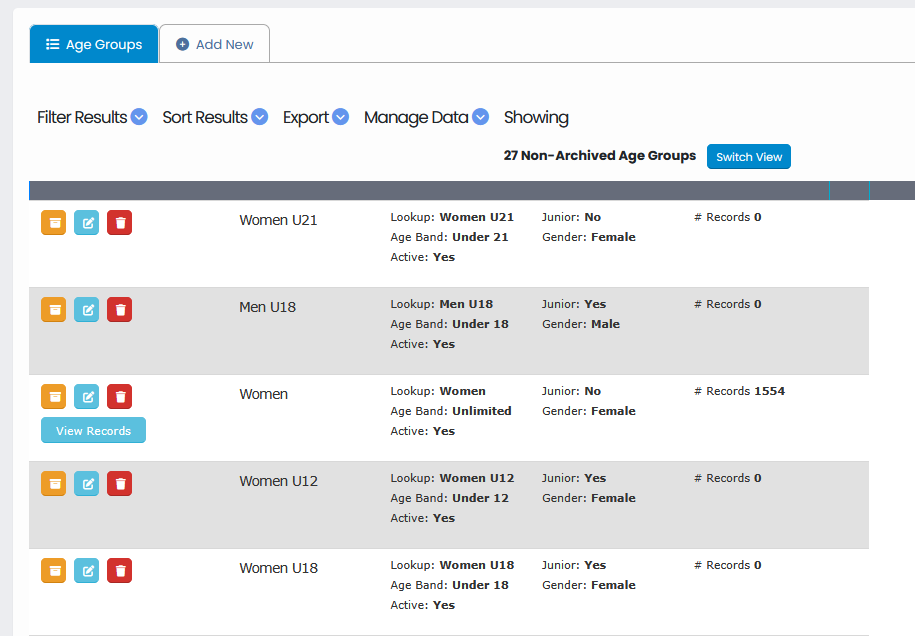Click Gender: Male text
915x636 pixels.
(x=581, y=324)
